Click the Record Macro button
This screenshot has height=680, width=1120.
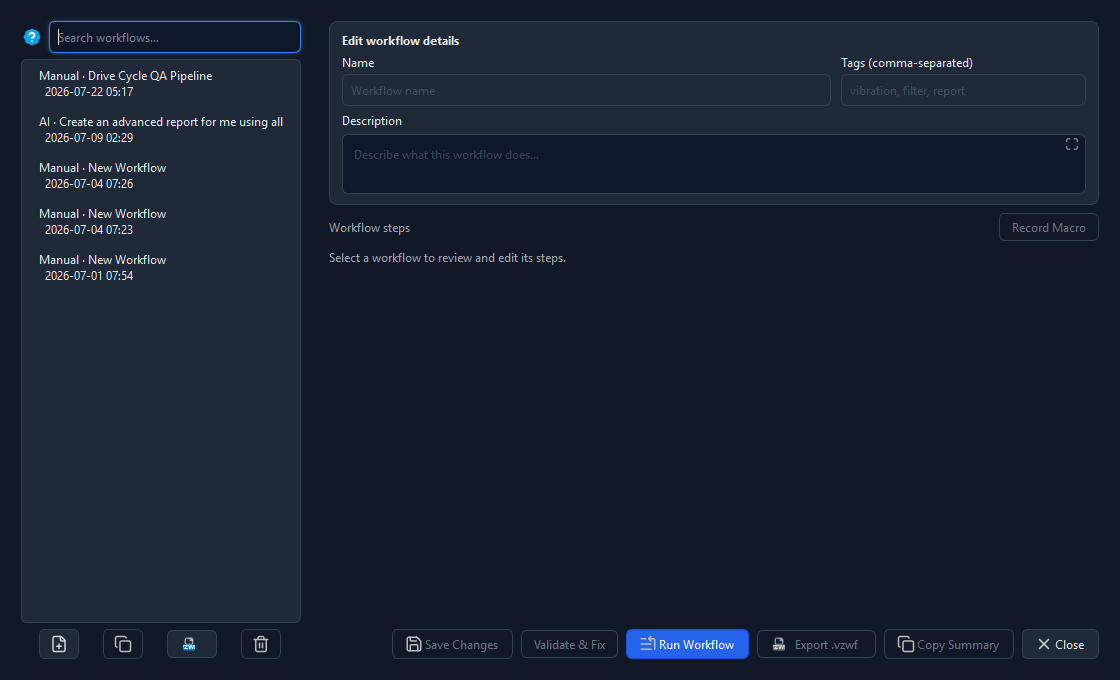(1049, 227)
